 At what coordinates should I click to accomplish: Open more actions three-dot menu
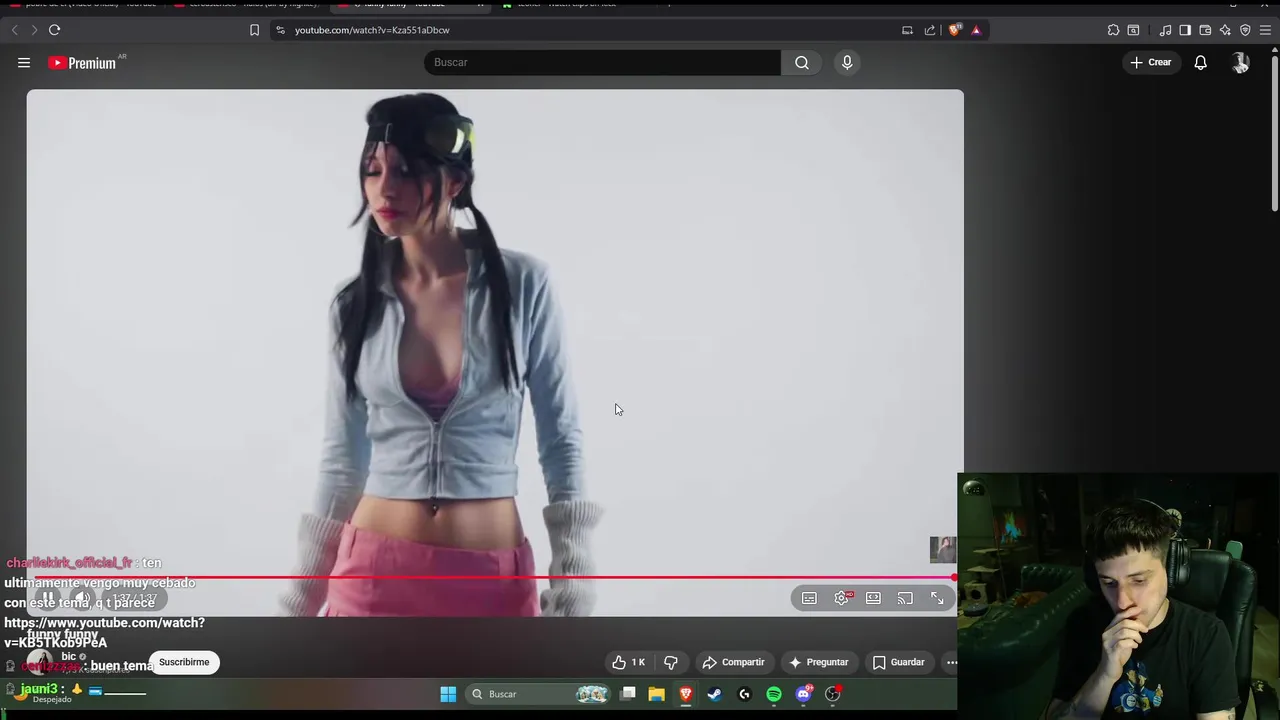[951, 662]
